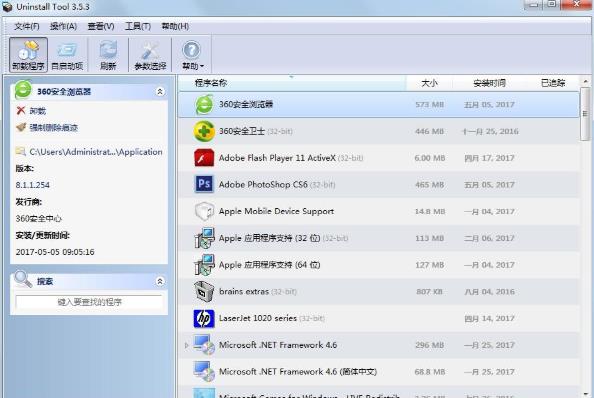
Task: Open the 帮助(H) menu
Action: pyautogui.click(x=175, y=26)
